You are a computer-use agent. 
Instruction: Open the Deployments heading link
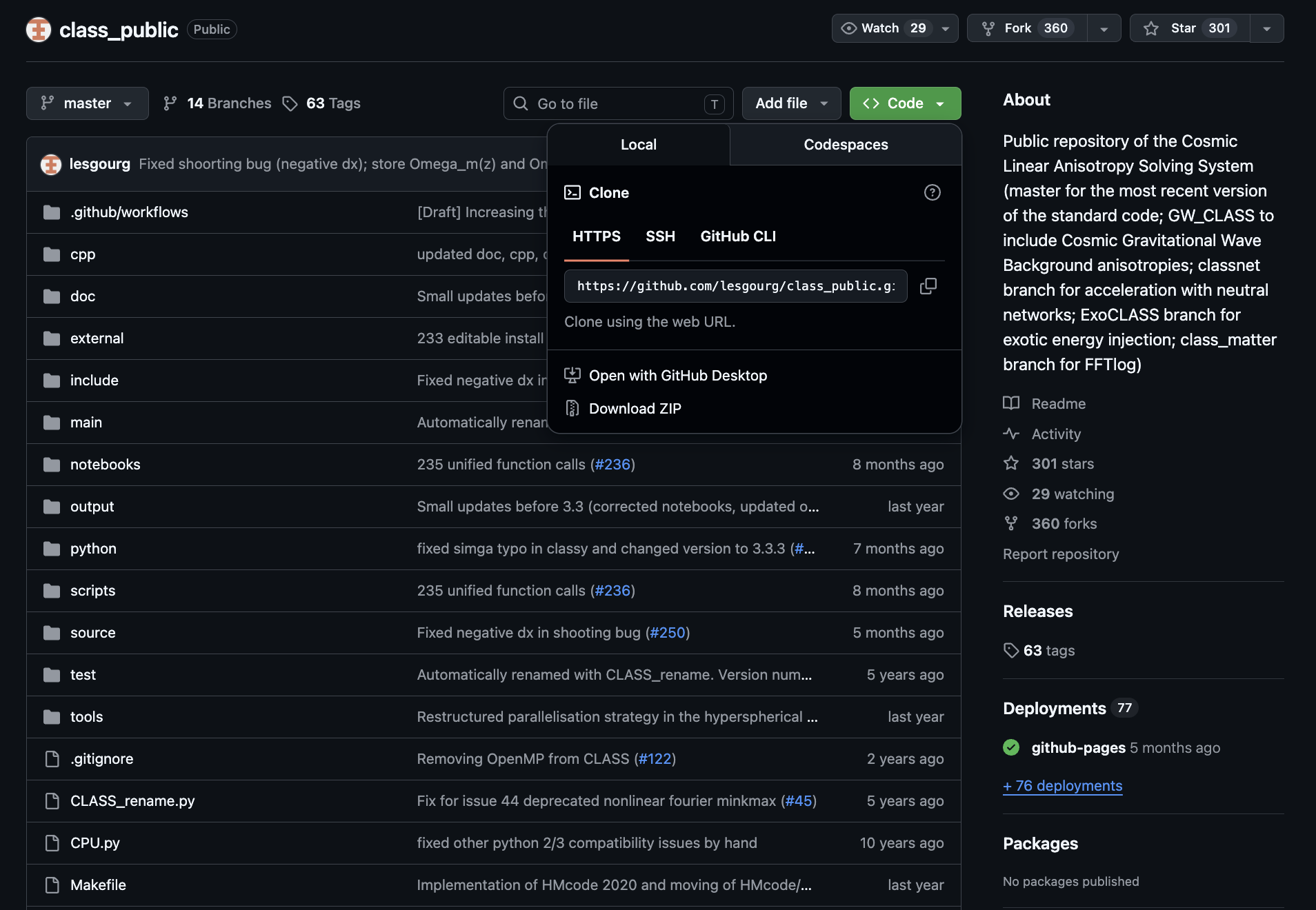[1055, 709]
